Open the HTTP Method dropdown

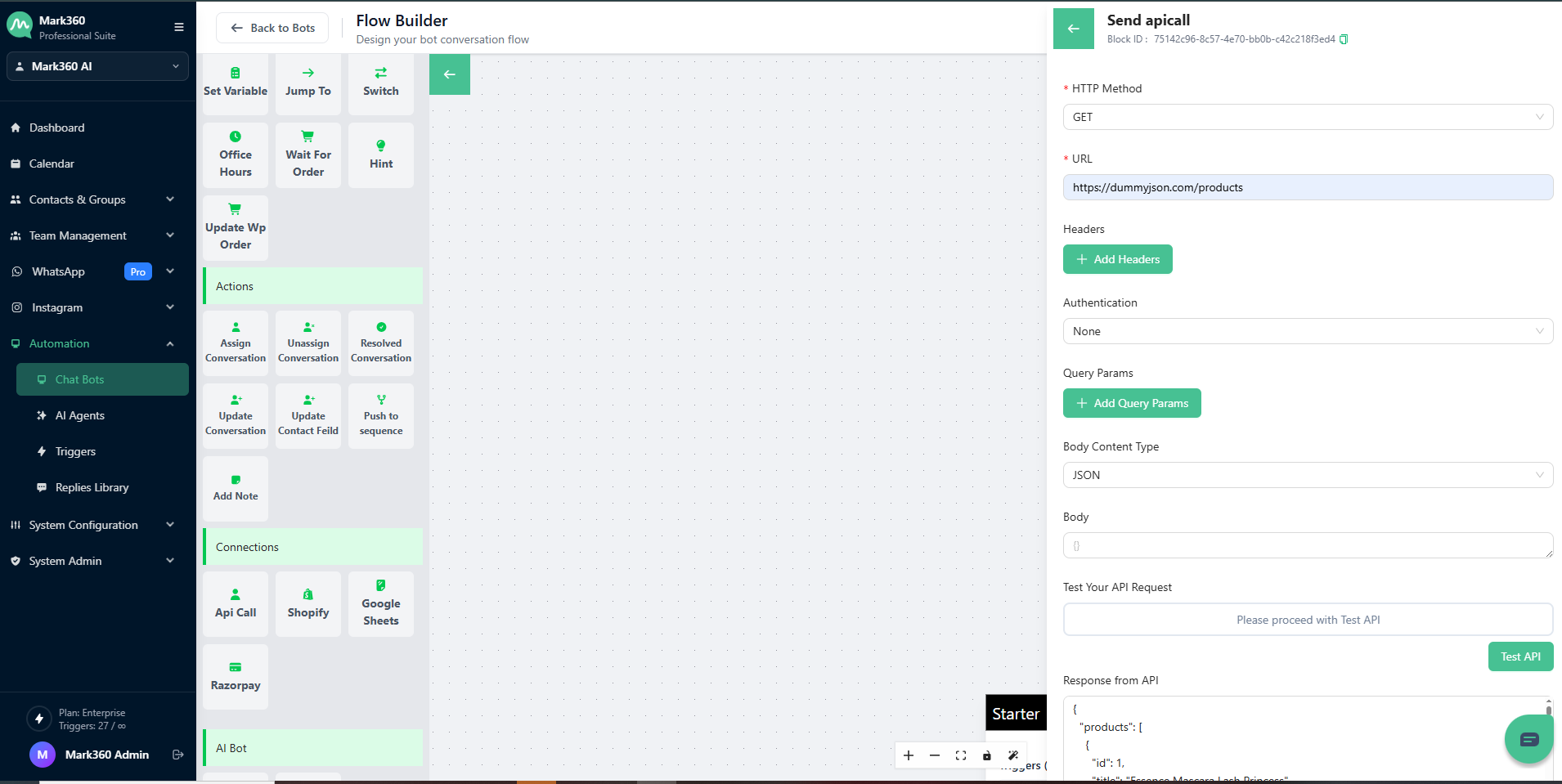[1307, 117]
